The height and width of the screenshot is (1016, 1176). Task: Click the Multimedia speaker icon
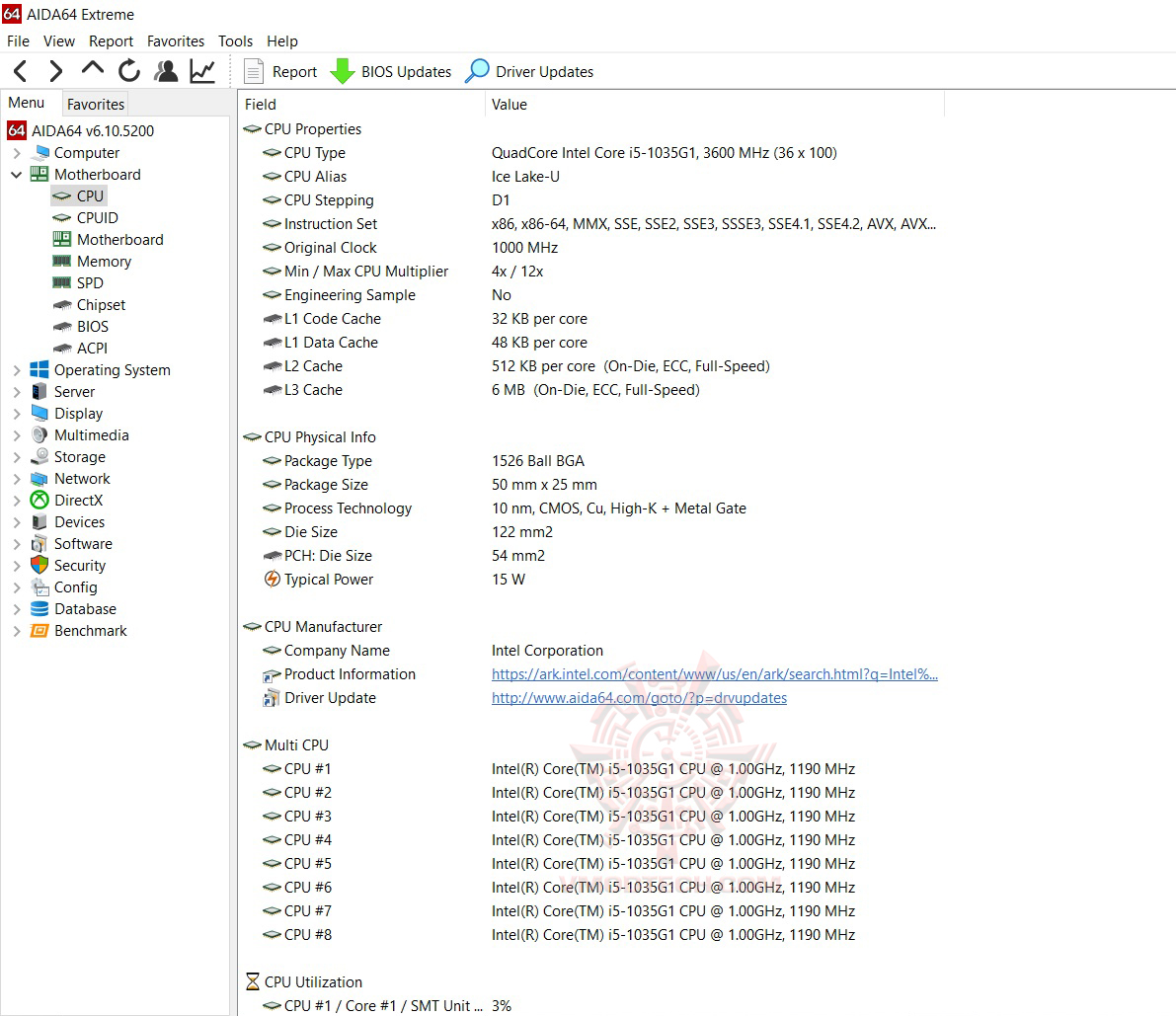(39, 434)
